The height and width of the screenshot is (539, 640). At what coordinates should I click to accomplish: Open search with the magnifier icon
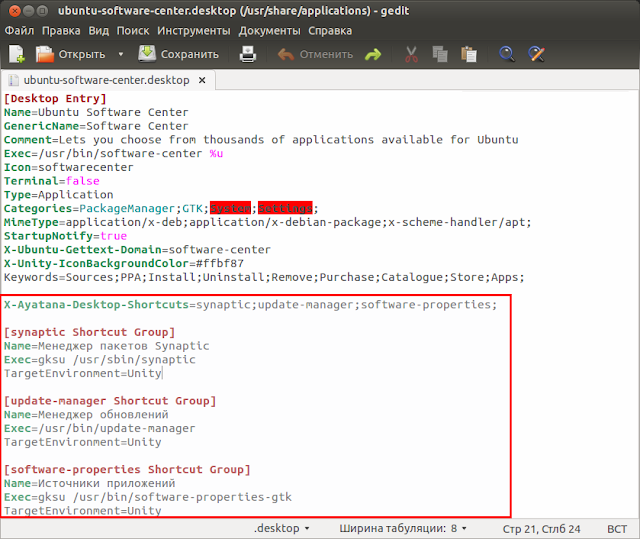coord(507,54)
